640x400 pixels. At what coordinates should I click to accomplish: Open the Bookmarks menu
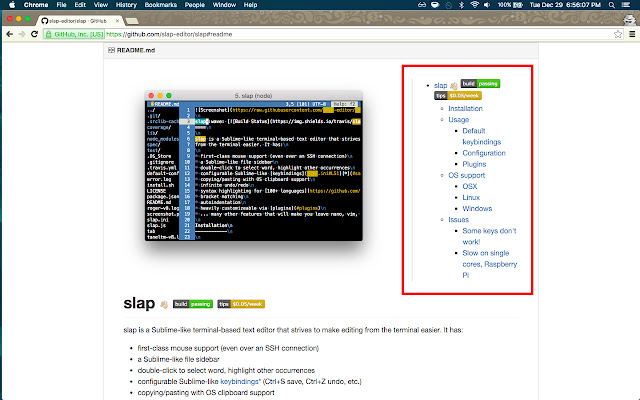pyautogui.click(x=161, y=5)
